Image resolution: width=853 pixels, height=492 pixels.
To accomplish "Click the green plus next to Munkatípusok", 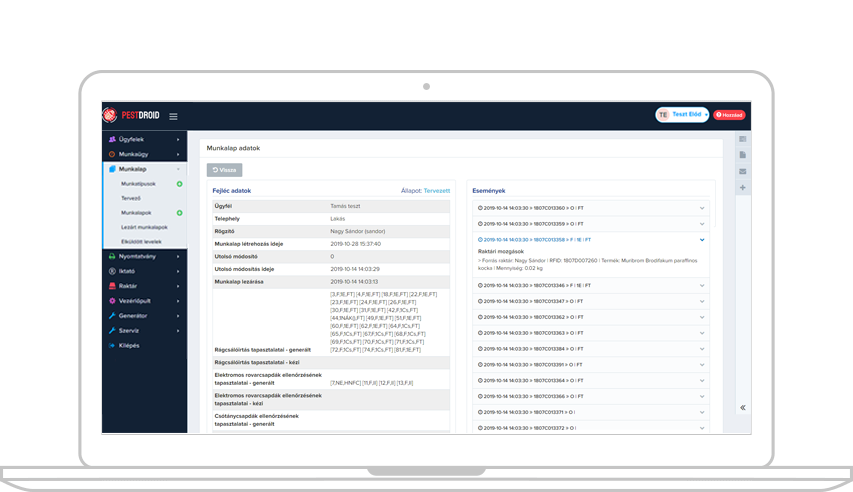I will click(179, 184).
